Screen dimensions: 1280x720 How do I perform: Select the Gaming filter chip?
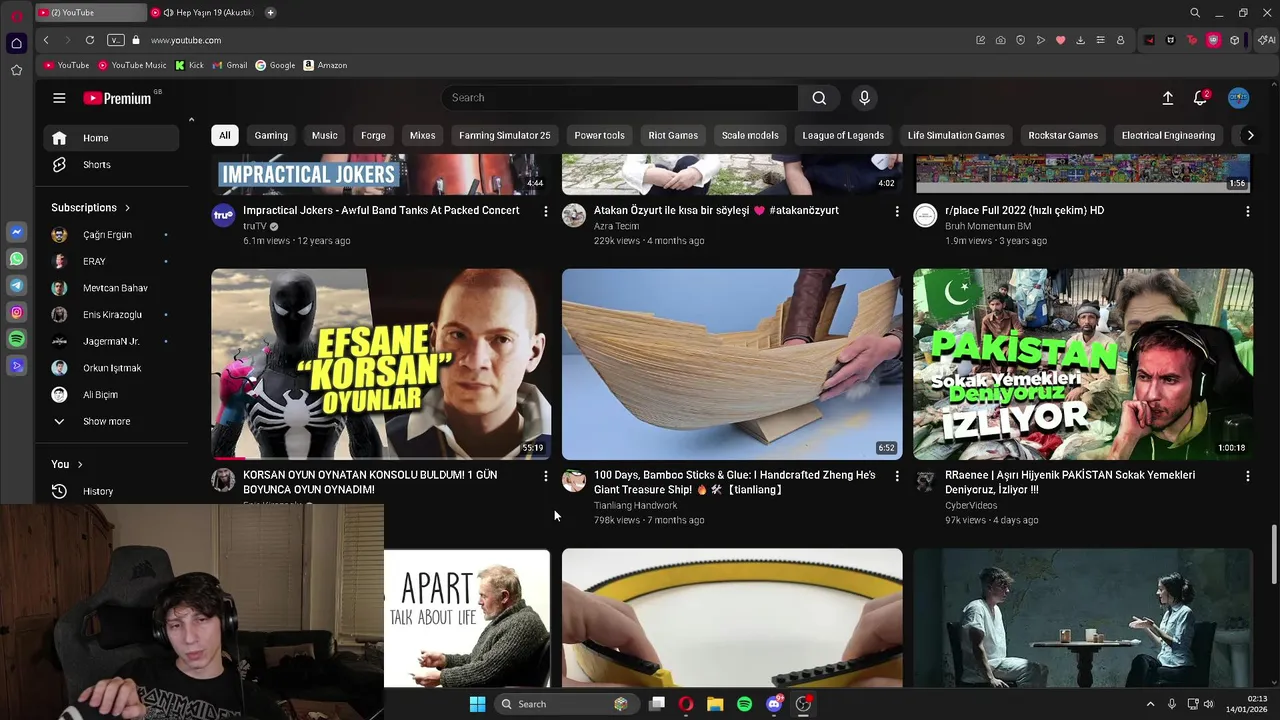click(x=271, y=135)
